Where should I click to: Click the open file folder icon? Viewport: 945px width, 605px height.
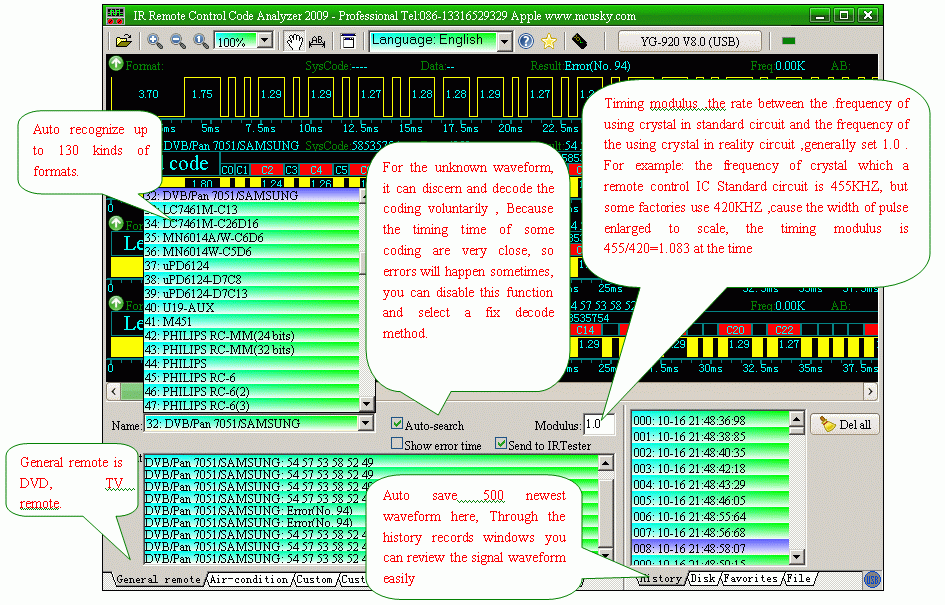(123, 41)
